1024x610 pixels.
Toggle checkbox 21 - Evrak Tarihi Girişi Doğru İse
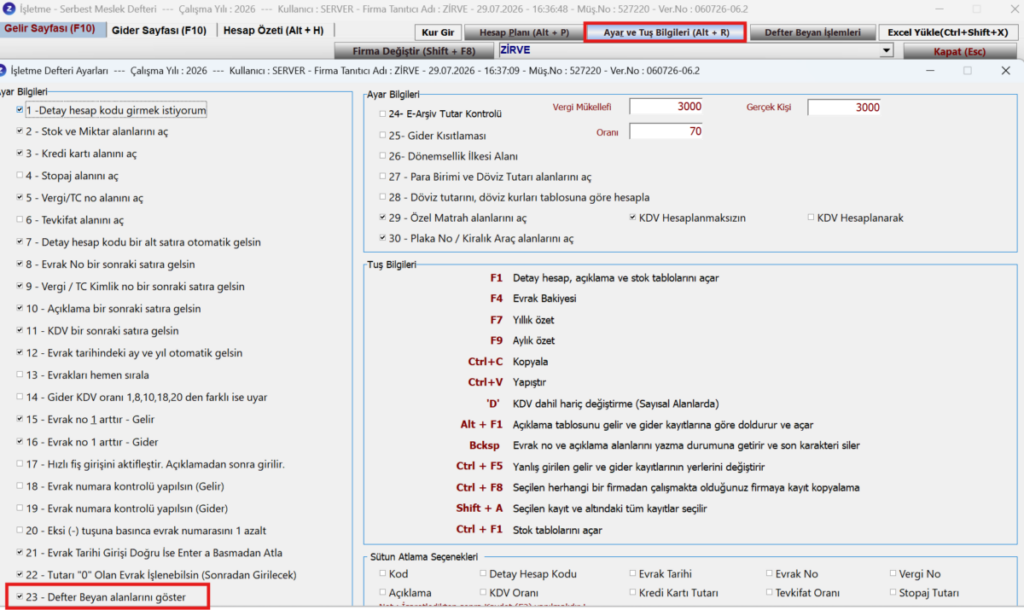pyautogui.click(x=20, y=553)
